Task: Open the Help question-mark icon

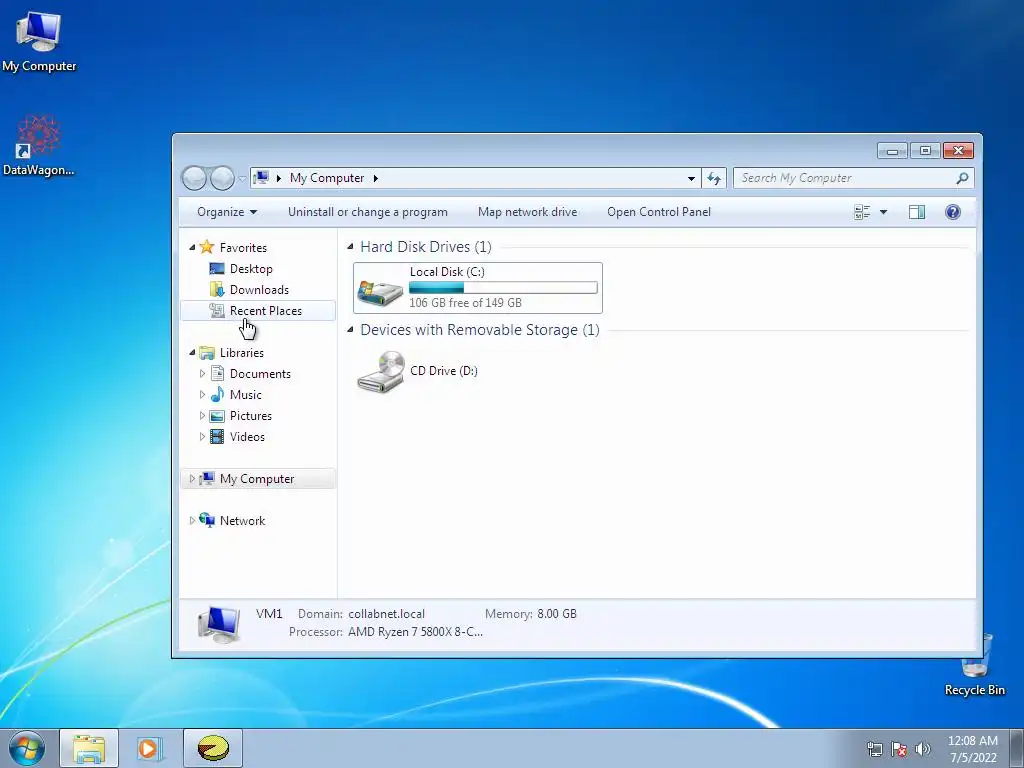Action: point(953,212)
